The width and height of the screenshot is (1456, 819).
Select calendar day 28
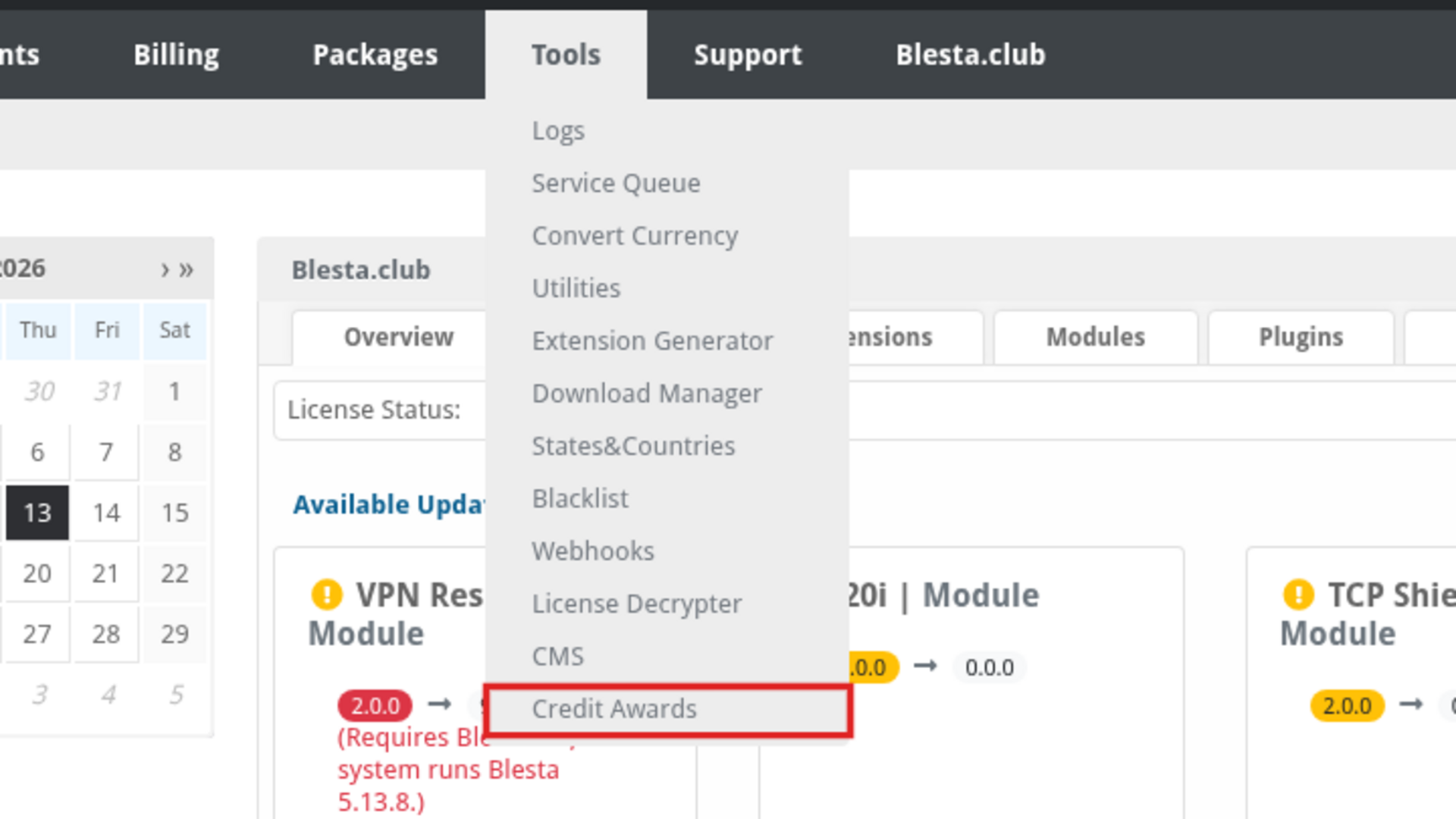[106, 634]
